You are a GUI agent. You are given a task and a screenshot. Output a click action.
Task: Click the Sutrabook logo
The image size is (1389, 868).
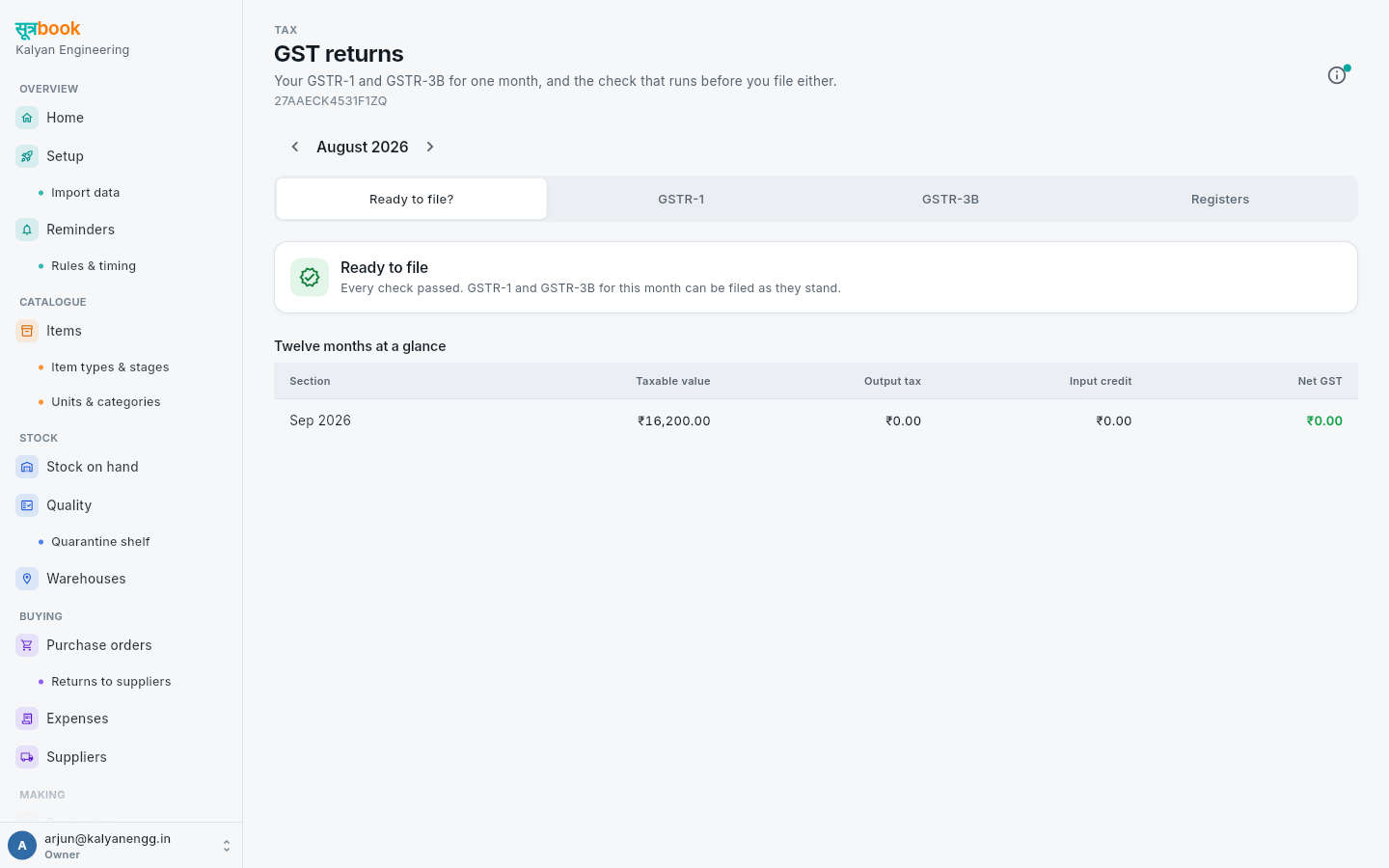click(x=48, y=29)
